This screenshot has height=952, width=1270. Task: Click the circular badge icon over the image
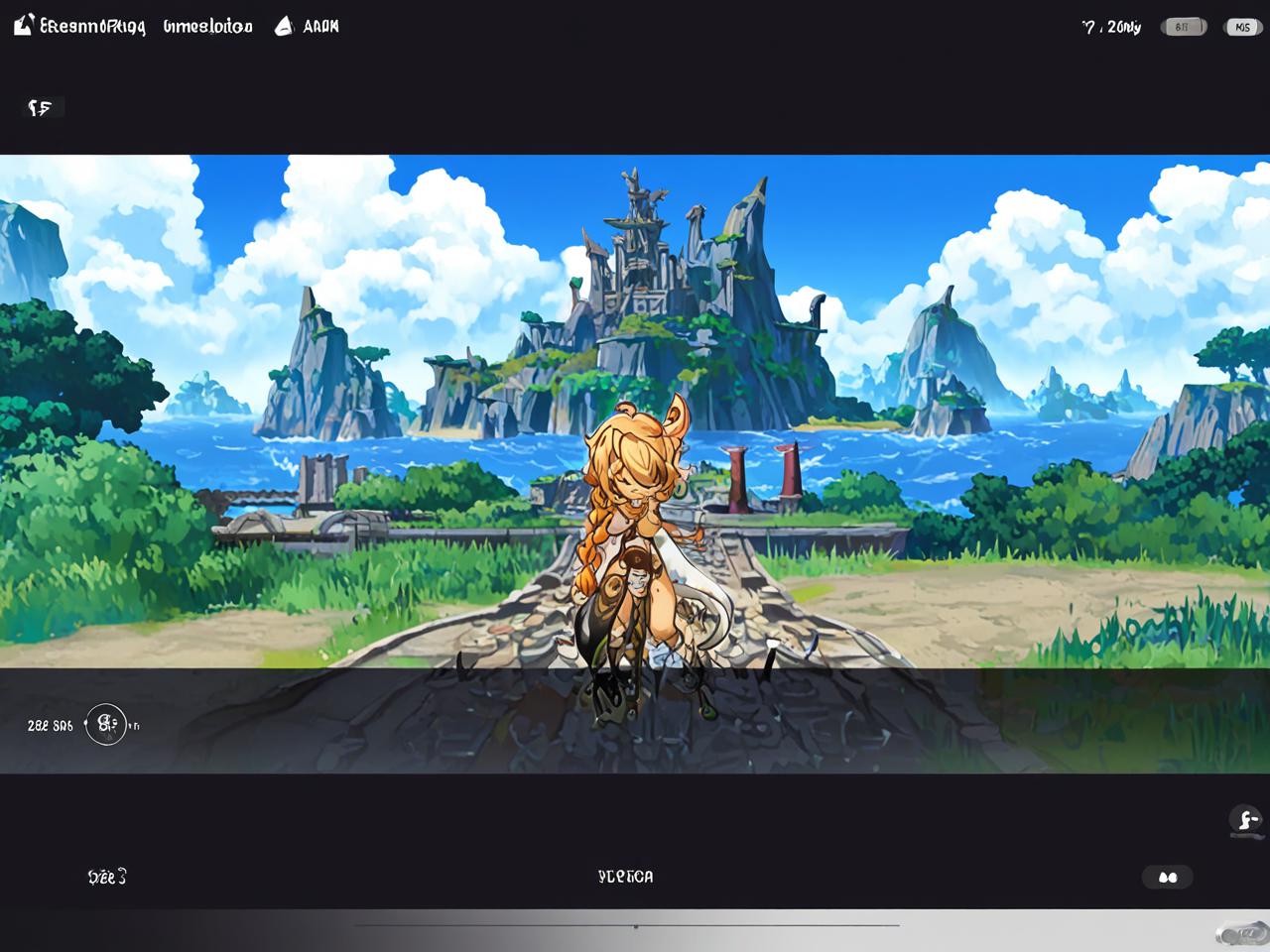point(106,724)
